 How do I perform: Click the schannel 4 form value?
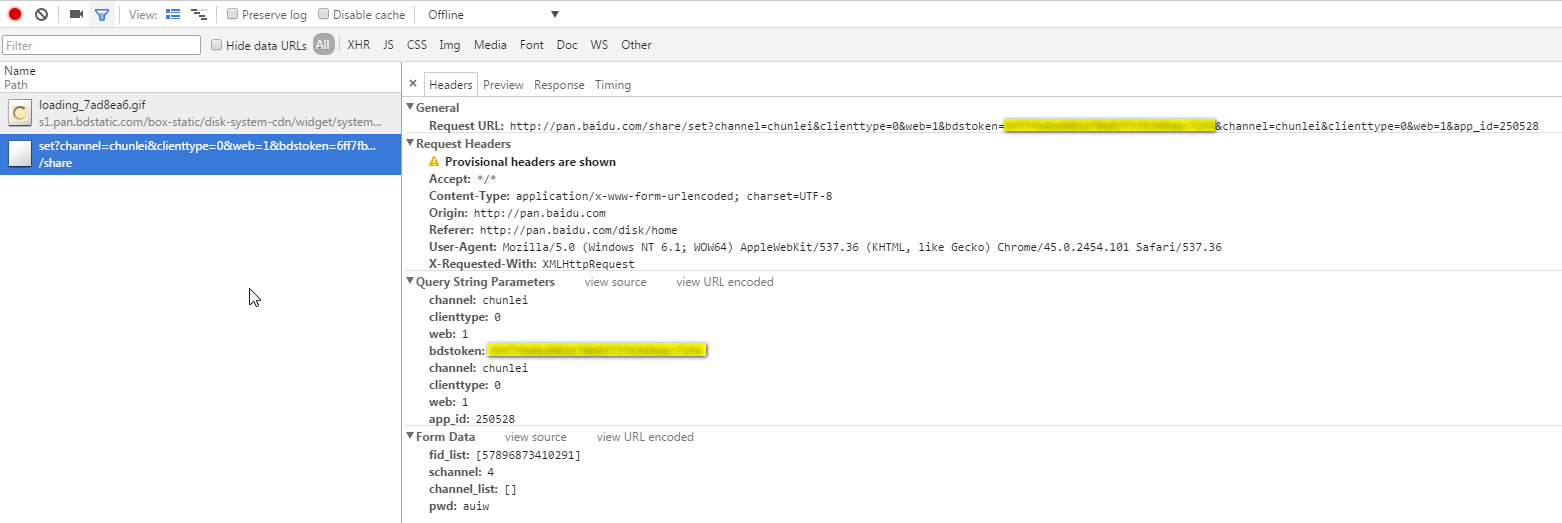[x=490, y=472]
